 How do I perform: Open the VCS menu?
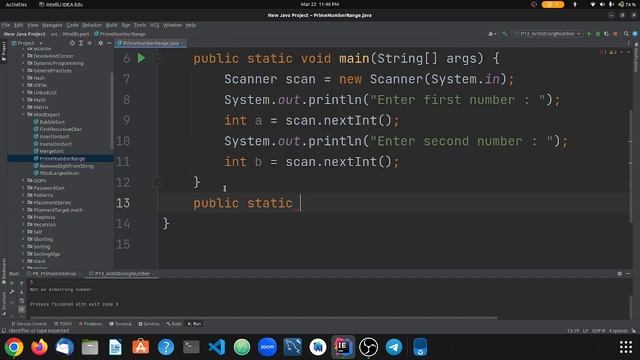click(x=155, y=25)
